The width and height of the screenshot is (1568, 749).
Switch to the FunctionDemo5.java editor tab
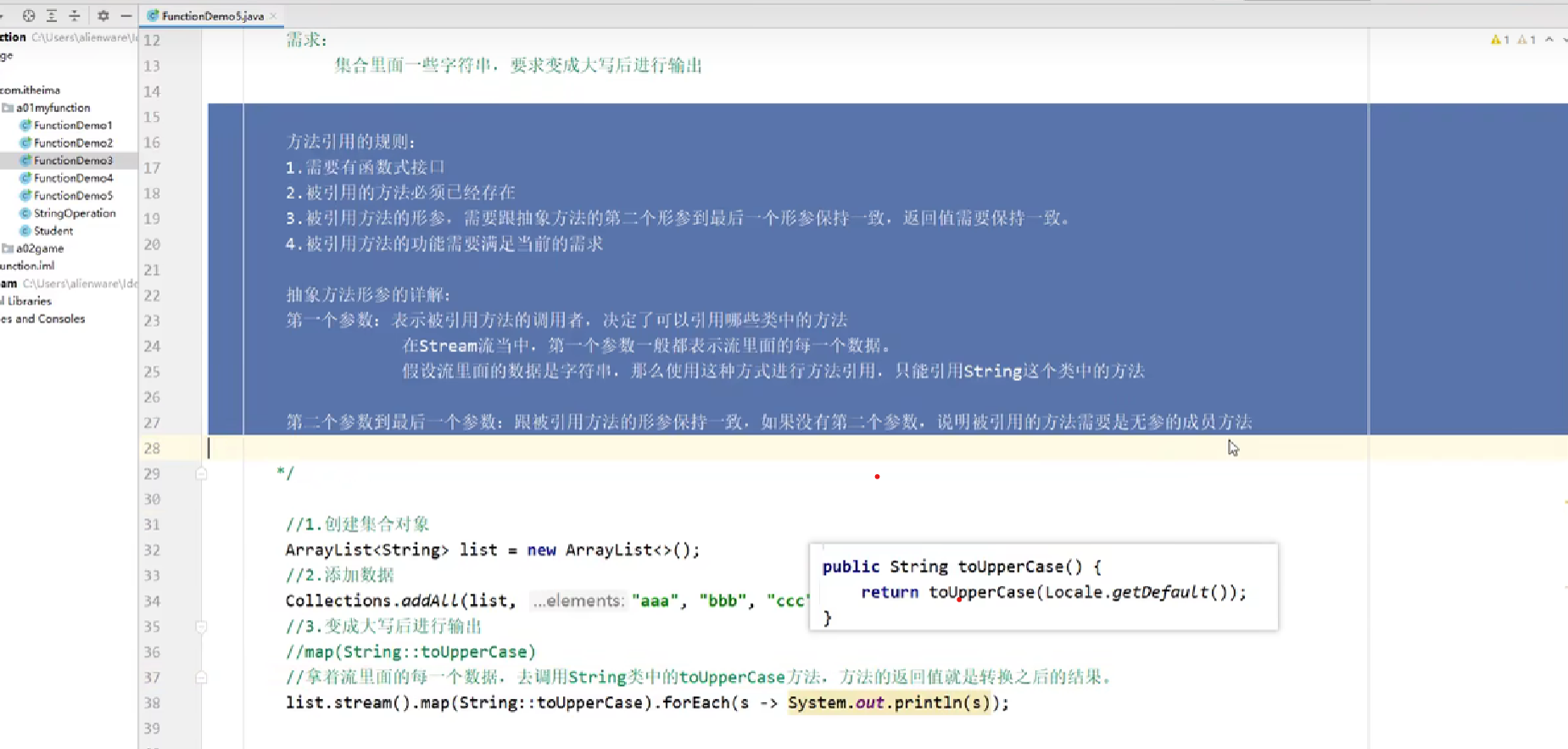[212, 16]
